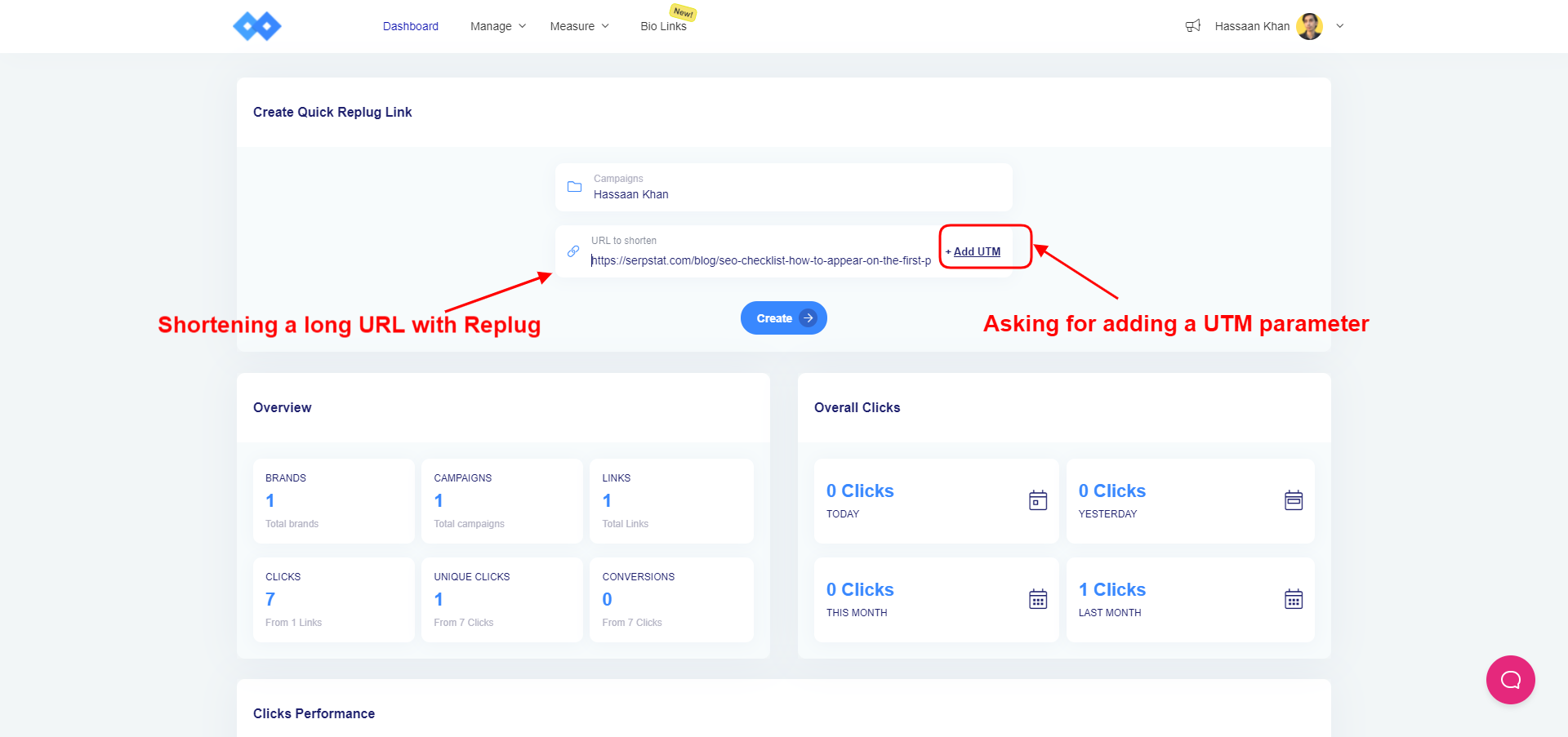Click the Replug logo icon
This screenshot has width=1568, height=737.
(x=257, y=26)
